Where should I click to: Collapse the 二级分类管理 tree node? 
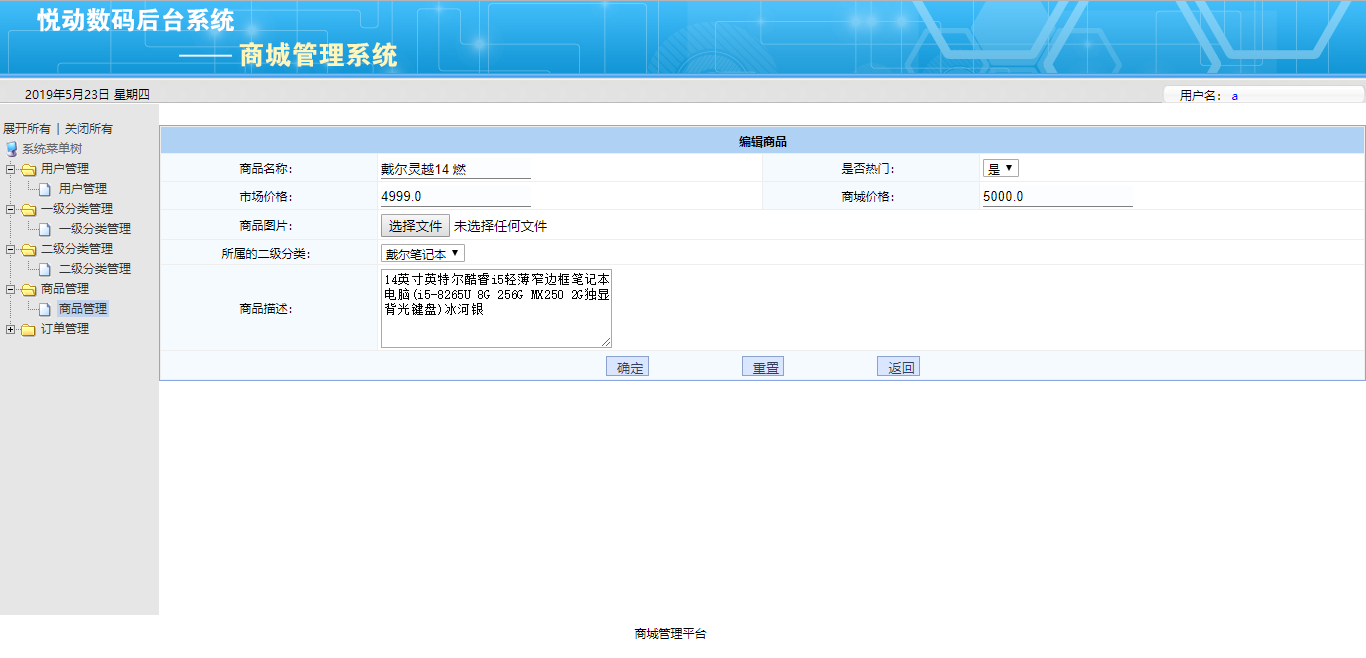10,249
